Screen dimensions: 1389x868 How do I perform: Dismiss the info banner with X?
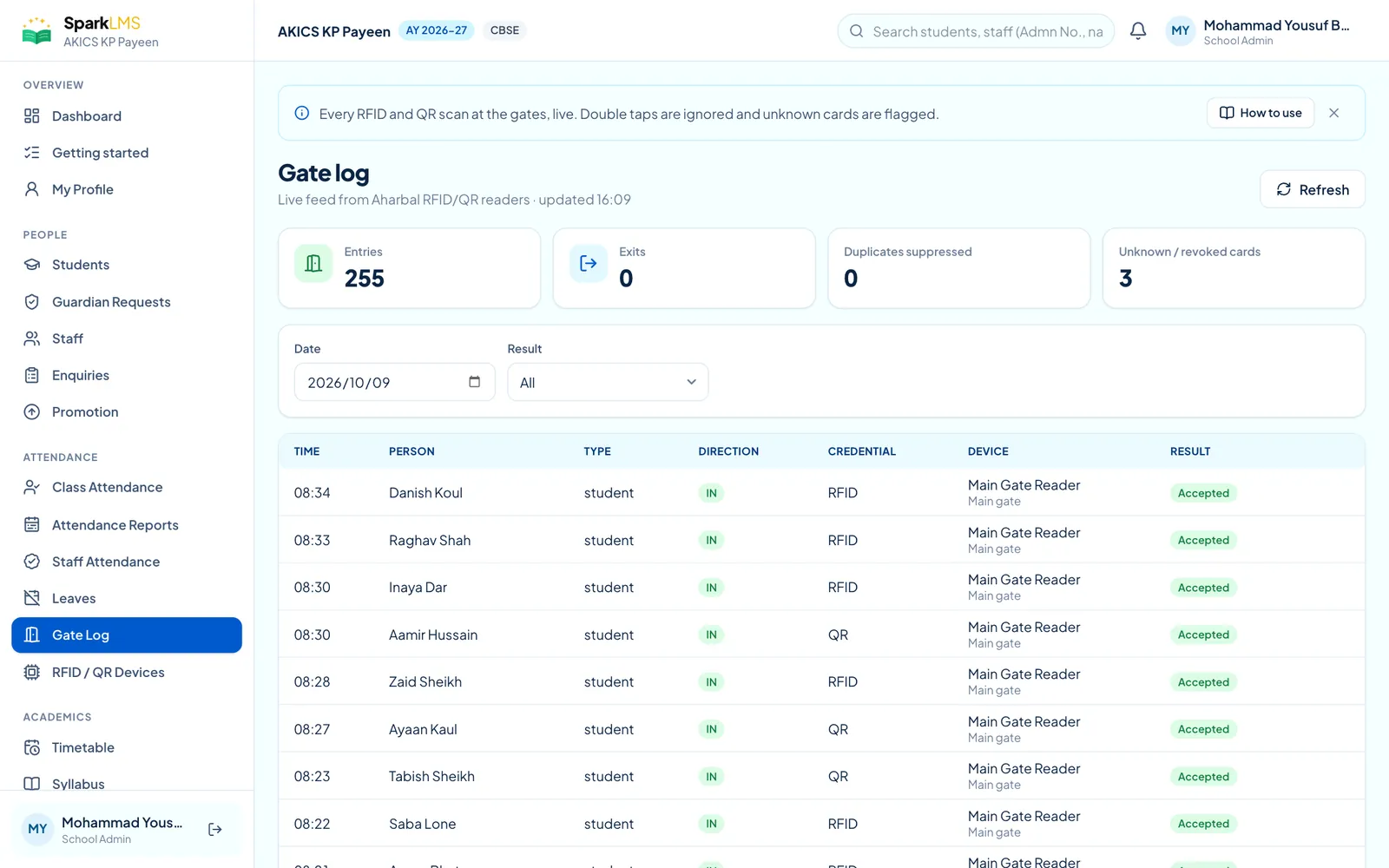(1334, 114)
